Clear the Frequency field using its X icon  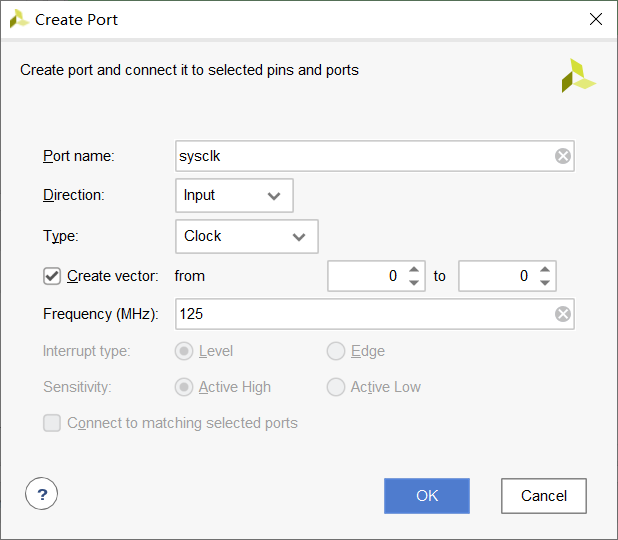point(563,314)
